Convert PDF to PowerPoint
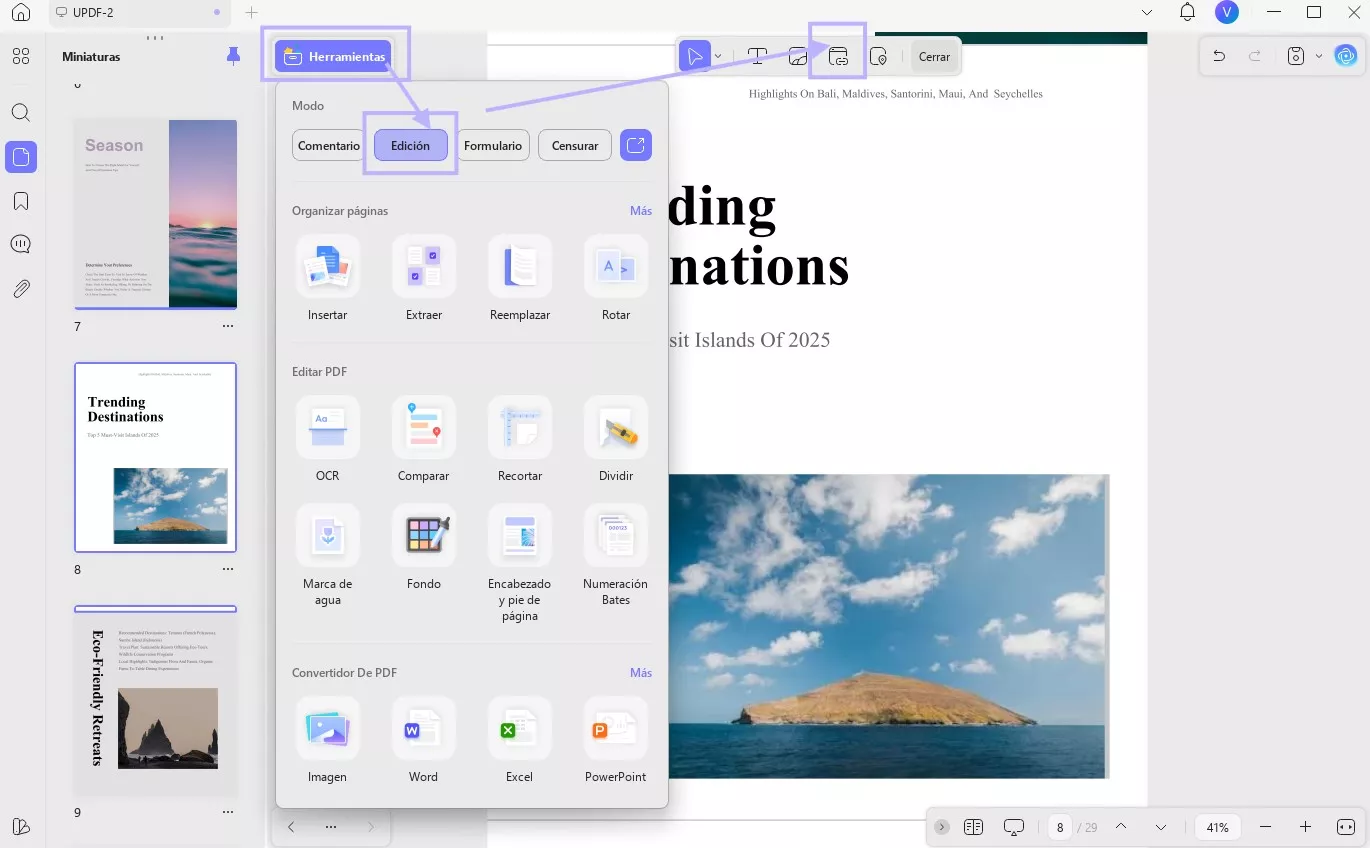1370x848 pixels. 616,741
